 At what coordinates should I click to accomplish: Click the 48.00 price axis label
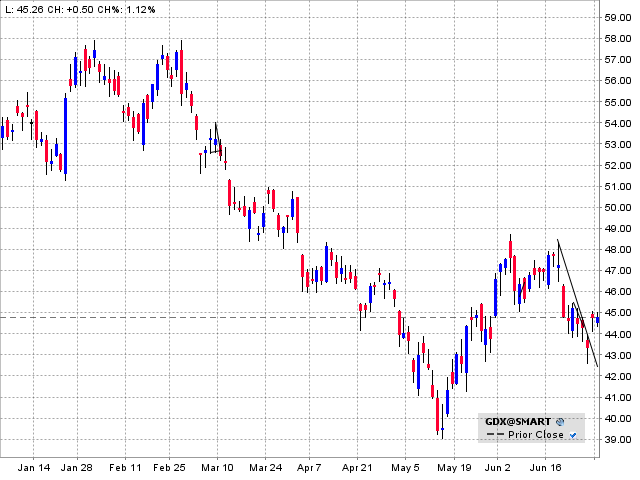pos(618,250)
